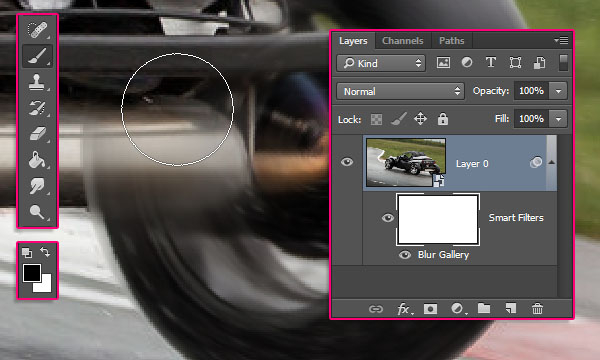Open the layer style fx menu
Image resolution: width=600 pixels, height=360 pixels.
[404, 309]
